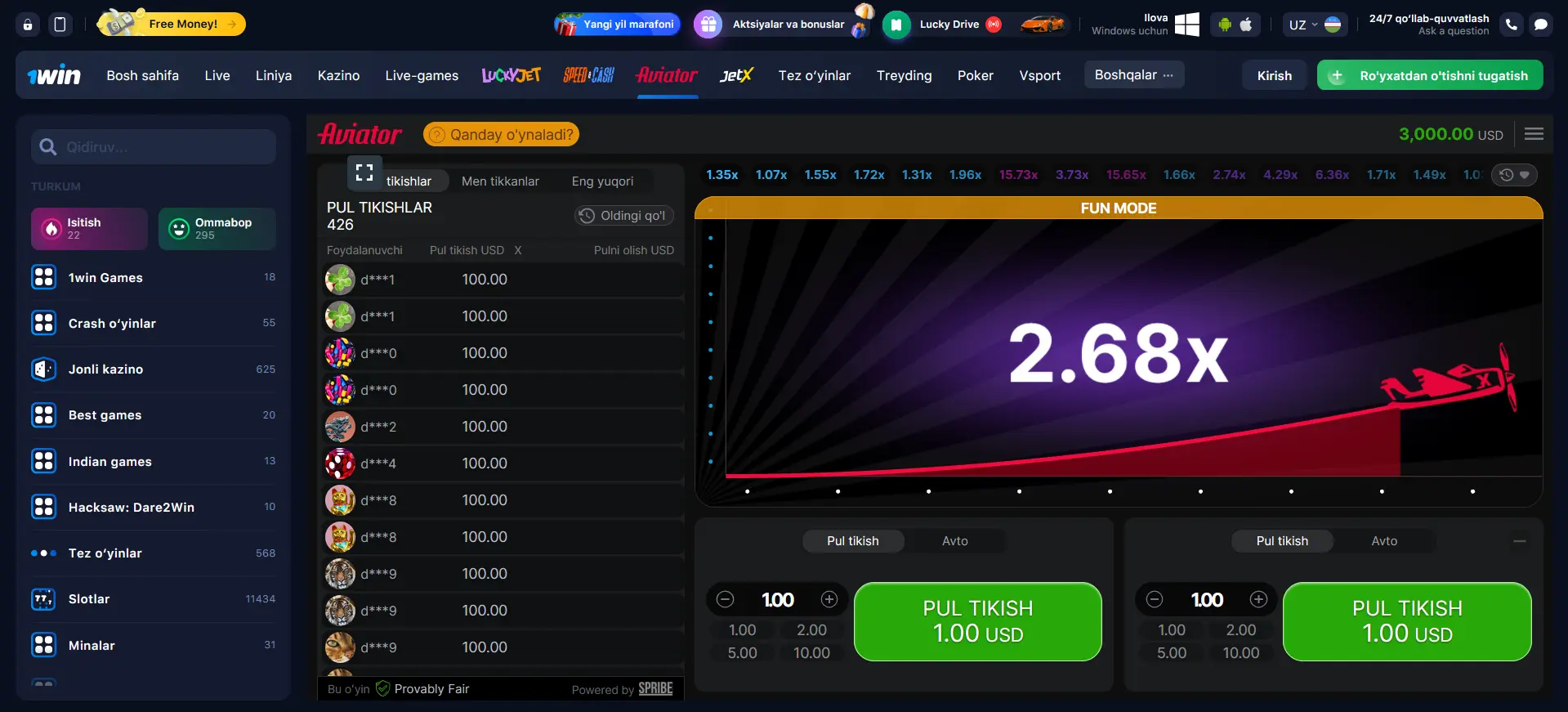1568x712 pixels.
Task: Click the lock icon in top bar
Action: 28,25
